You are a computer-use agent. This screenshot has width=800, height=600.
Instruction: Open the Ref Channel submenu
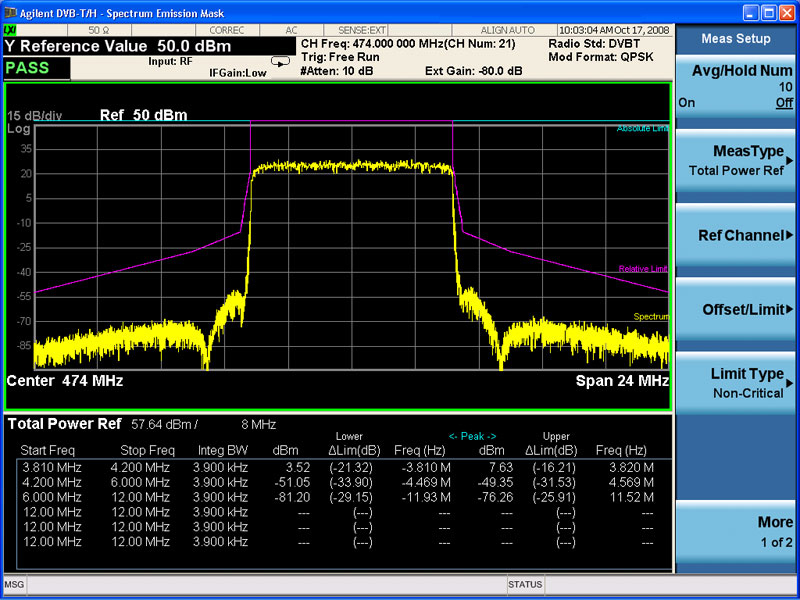pos(737,235)
